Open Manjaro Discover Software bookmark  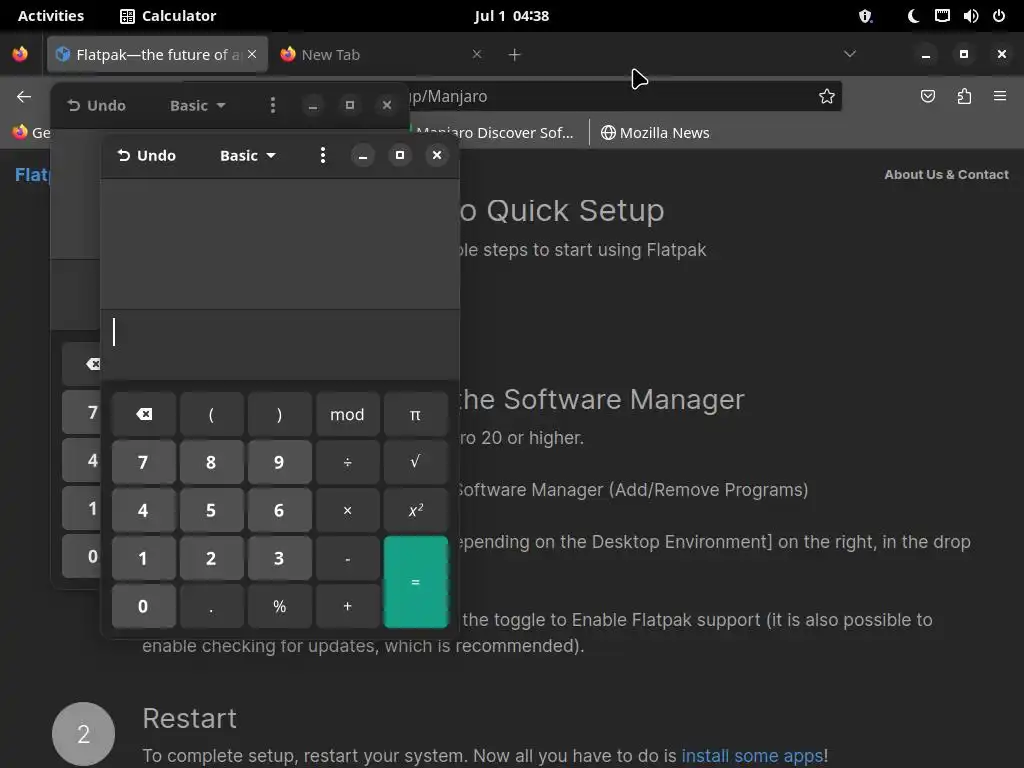click(494, 133)
